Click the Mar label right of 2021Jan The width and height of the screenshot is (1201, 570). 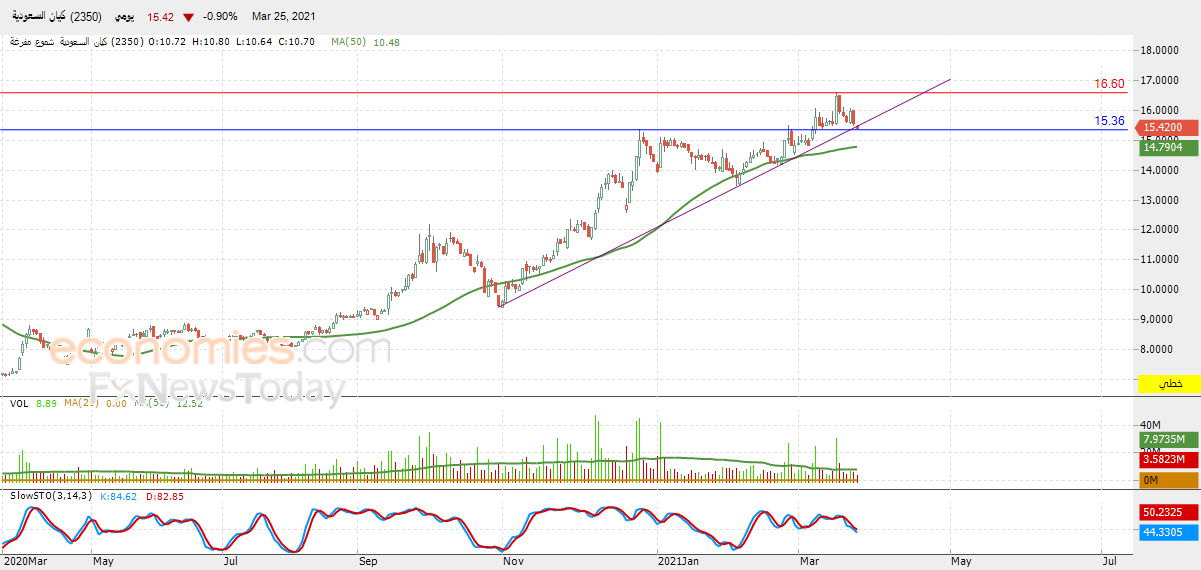tap(809, 562)
